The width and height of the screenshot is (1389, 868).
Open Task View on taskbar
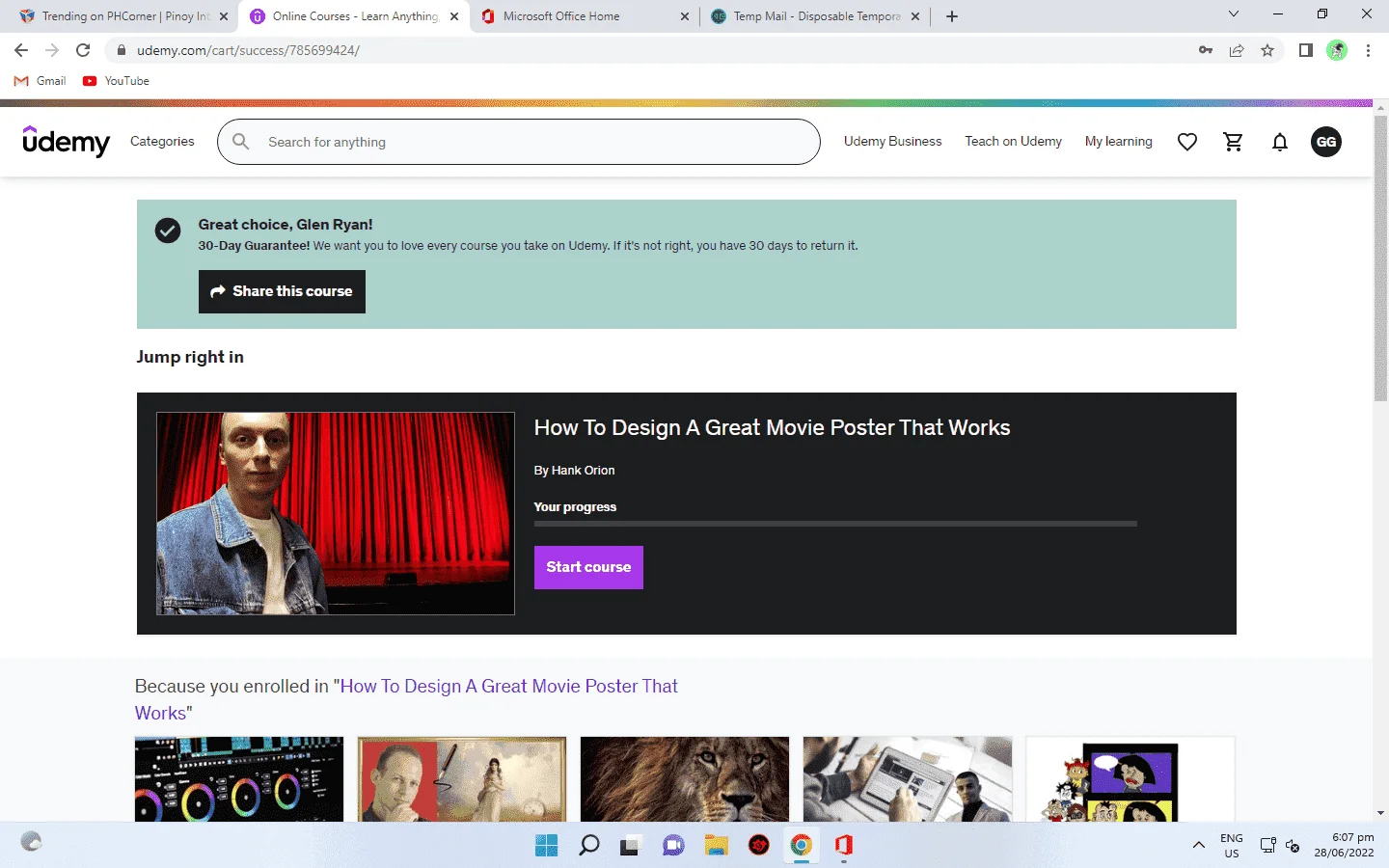click(x=630, y=846)
